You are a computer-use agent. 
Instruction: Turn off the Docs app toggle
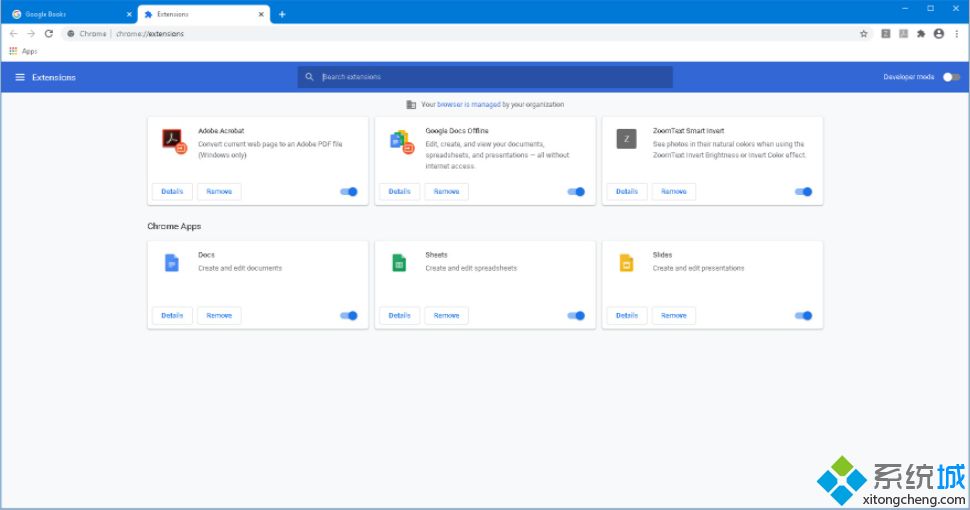(x=349, y=316)
